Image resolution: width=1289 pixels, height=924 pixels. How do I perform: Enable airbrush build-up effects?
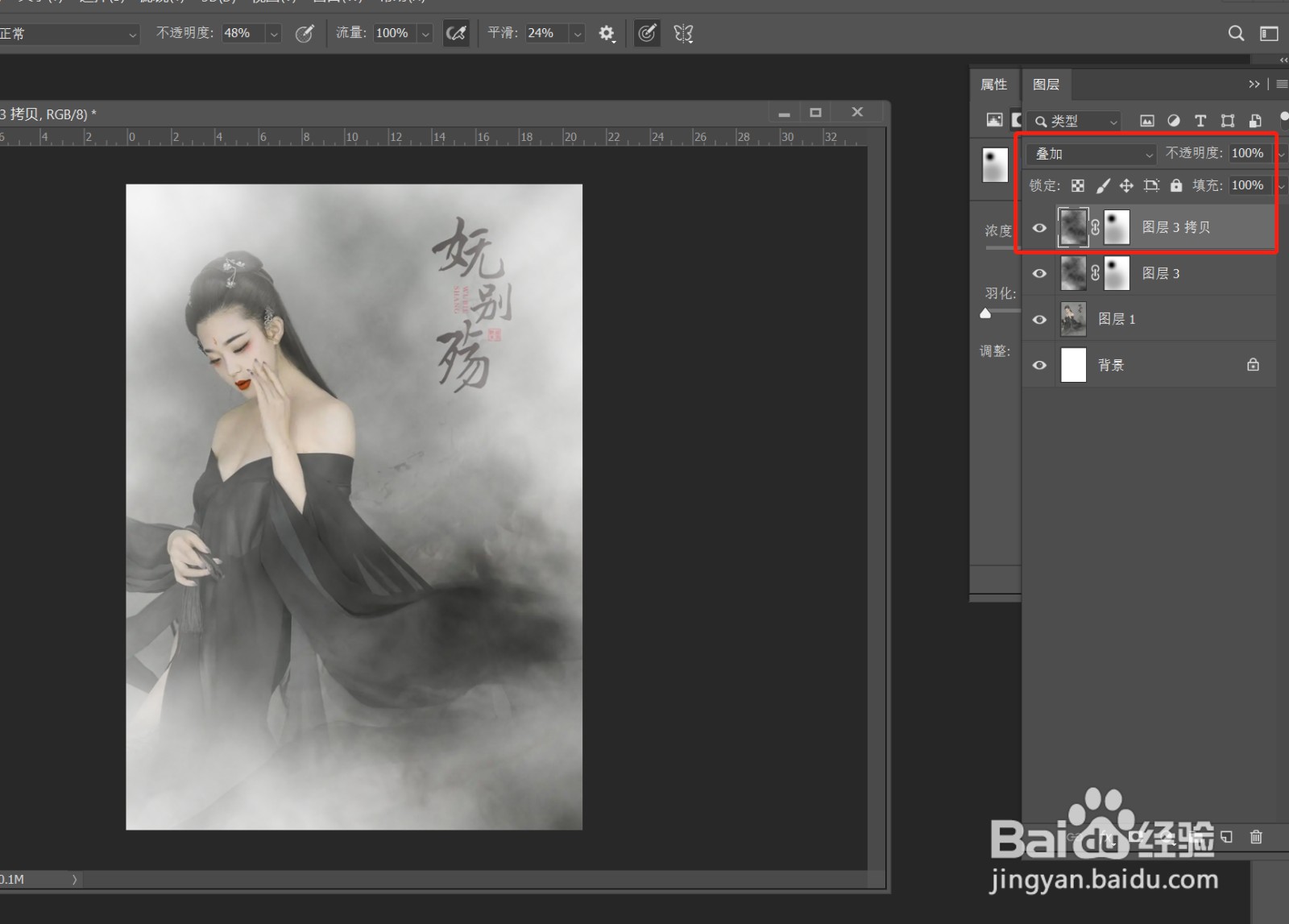456,34
